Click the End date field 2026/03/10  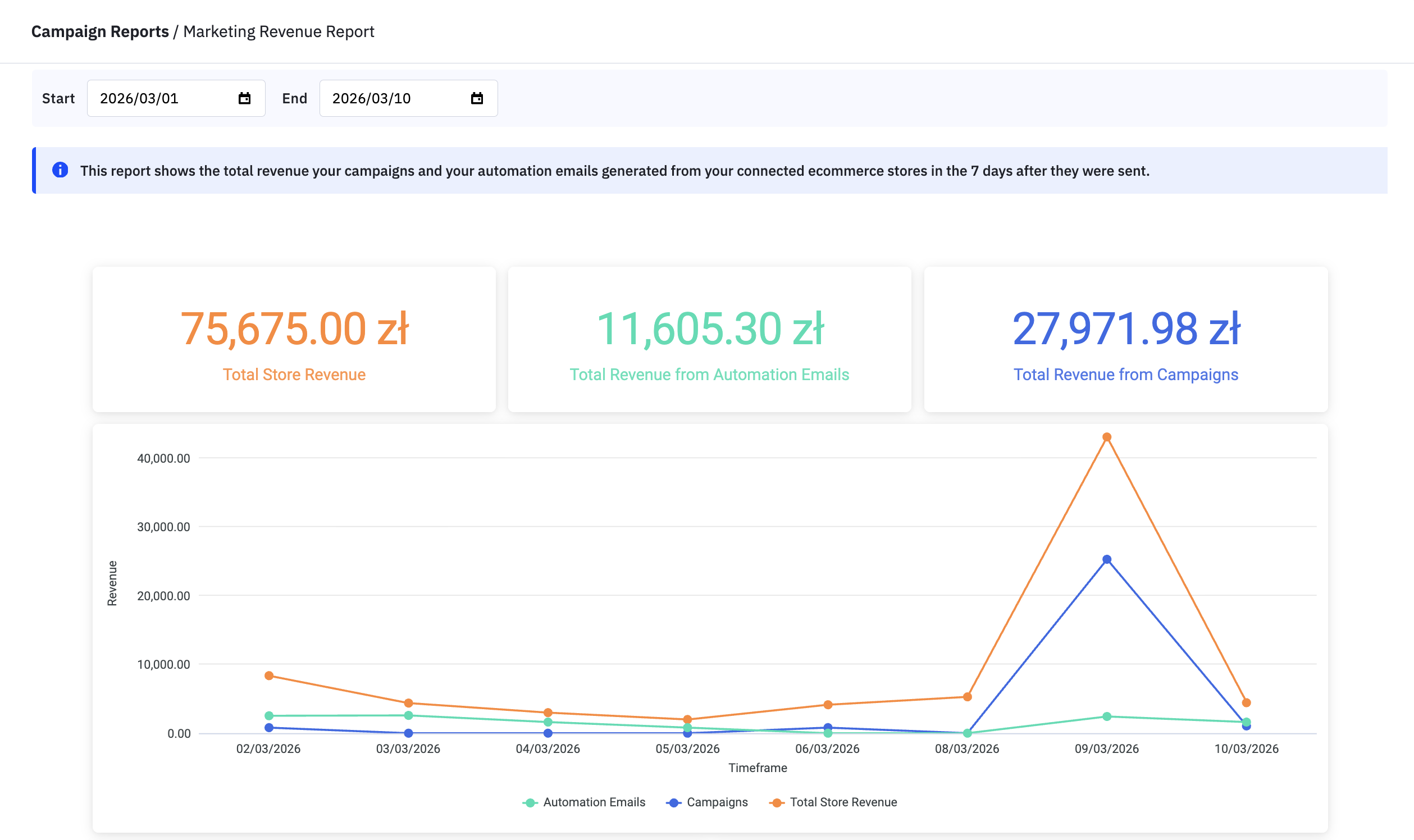(x=396, y=98)
